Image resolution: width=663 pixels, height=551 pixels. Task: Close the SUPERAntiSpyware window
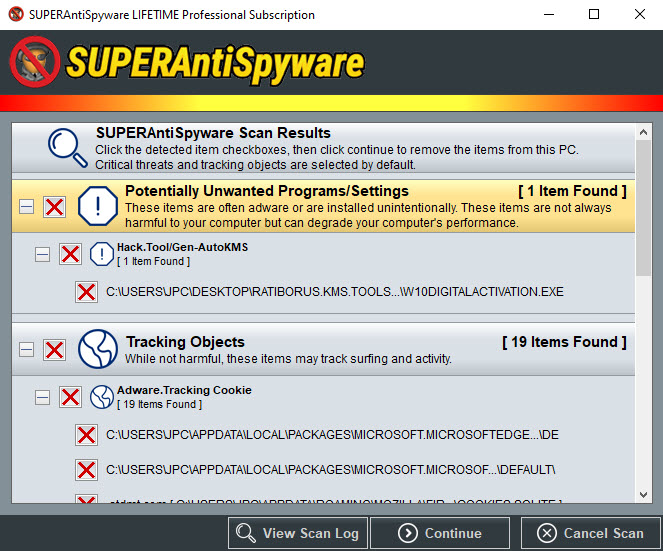point(640,14)
